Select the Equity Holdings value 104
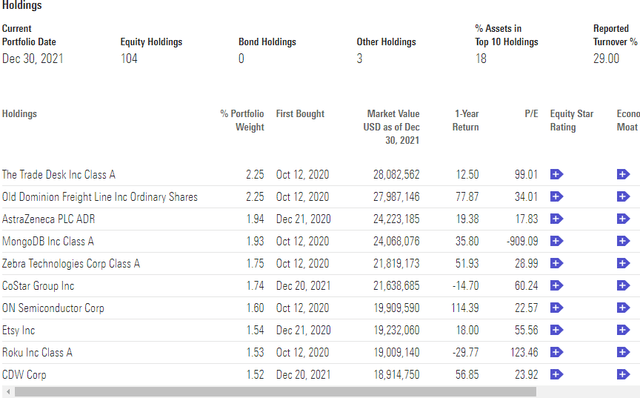This screenshot has height=398, width=640. (x=129, y=59)
